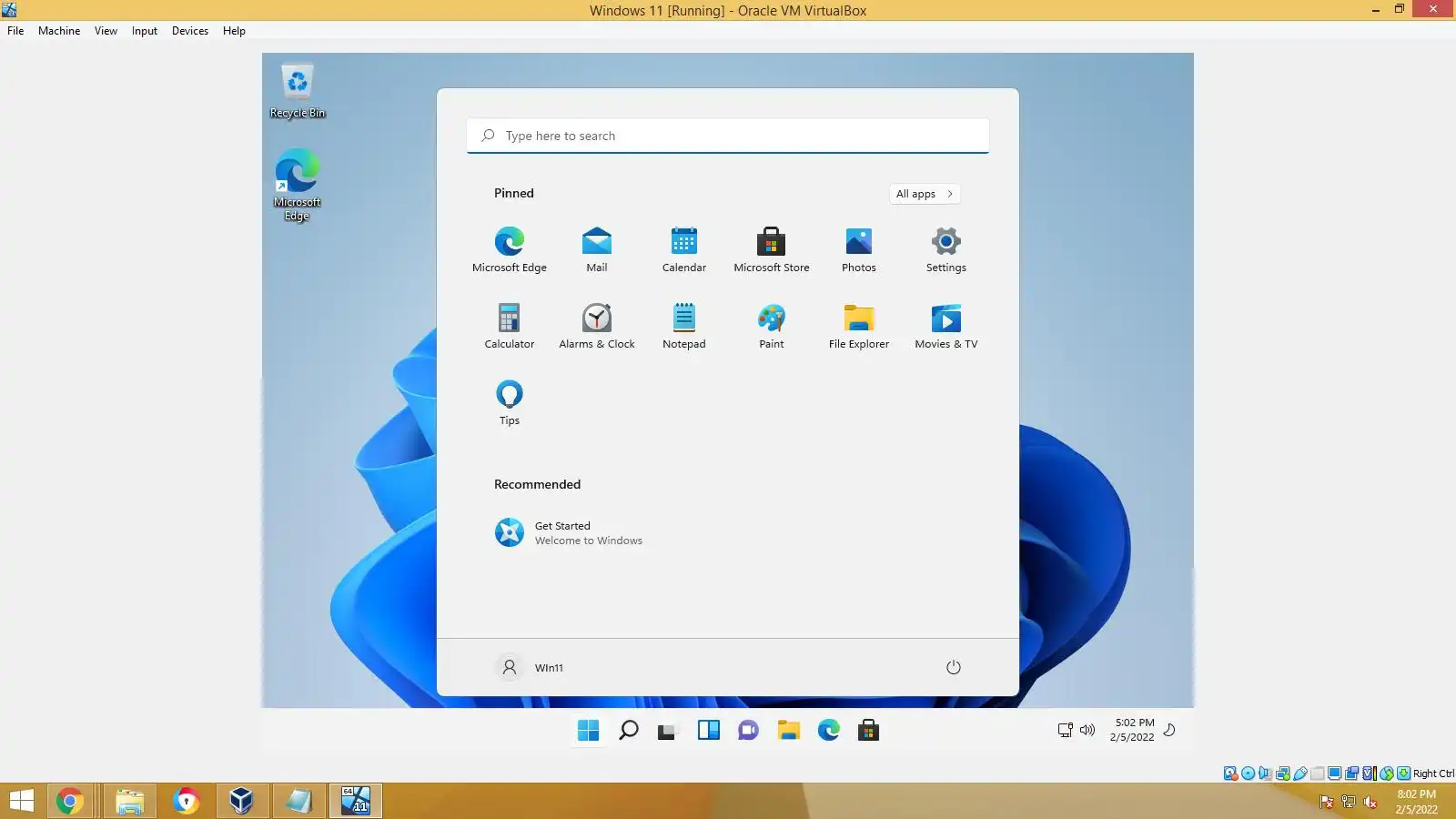The width and height of the screenshot is (1456, 819).
Task: Click the VirtualBox mouse integration indicator
Action: (x=1387, y=773)
